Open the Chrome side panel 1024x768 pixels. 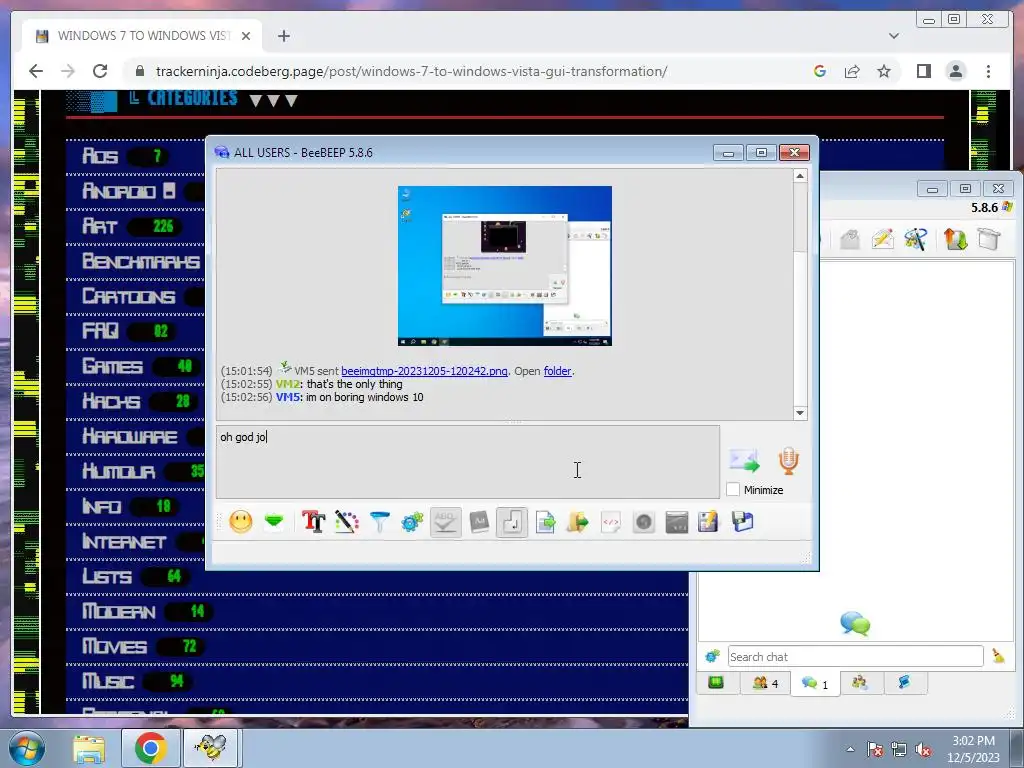(x=923, y=71)
